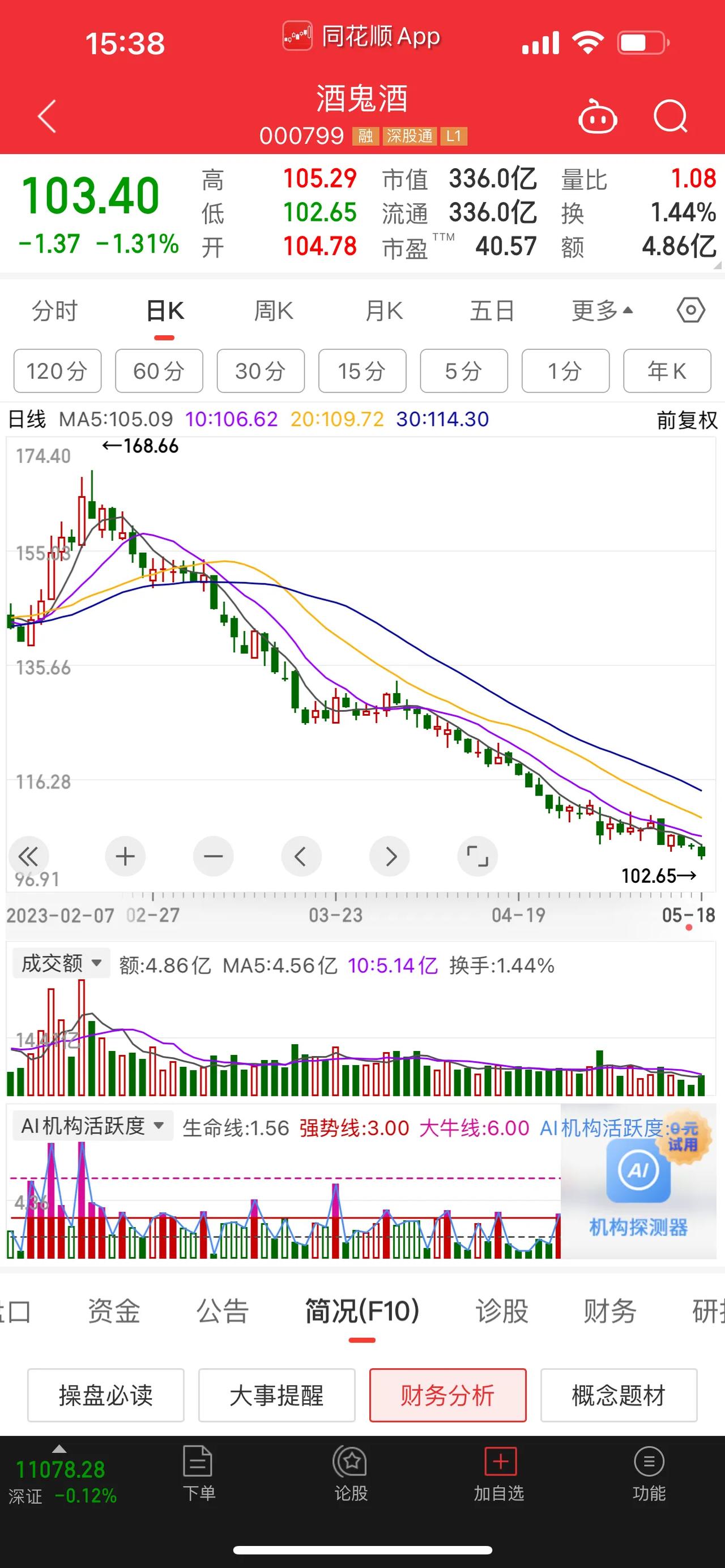Tap 操盘必读 button
The width and height of the screenshot is (725, 1568).
tap(106, 1395)
